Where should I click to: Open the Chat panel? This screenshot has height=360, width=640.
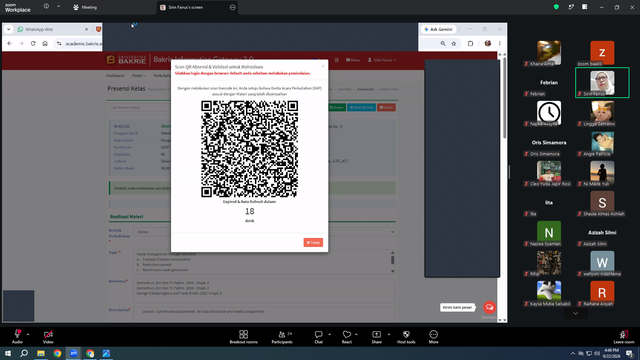point(318,337)
